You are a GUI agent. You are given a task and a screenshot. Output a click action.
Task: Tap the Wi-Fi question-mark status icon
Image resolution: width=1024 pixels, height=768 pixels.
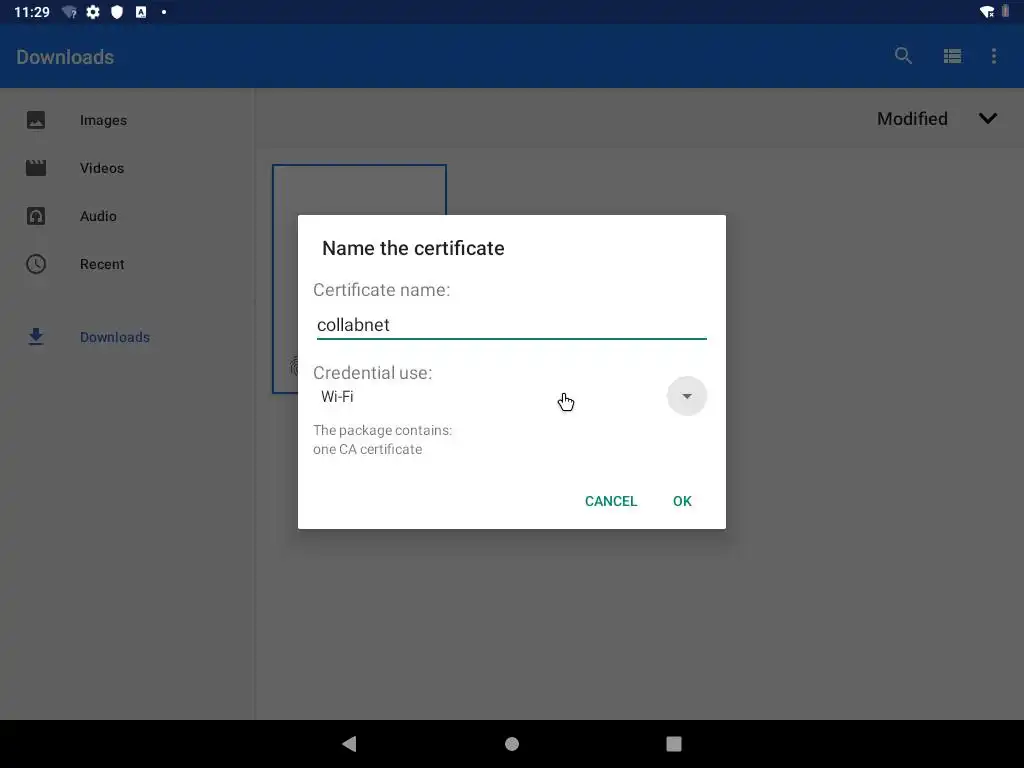[70, 12]
